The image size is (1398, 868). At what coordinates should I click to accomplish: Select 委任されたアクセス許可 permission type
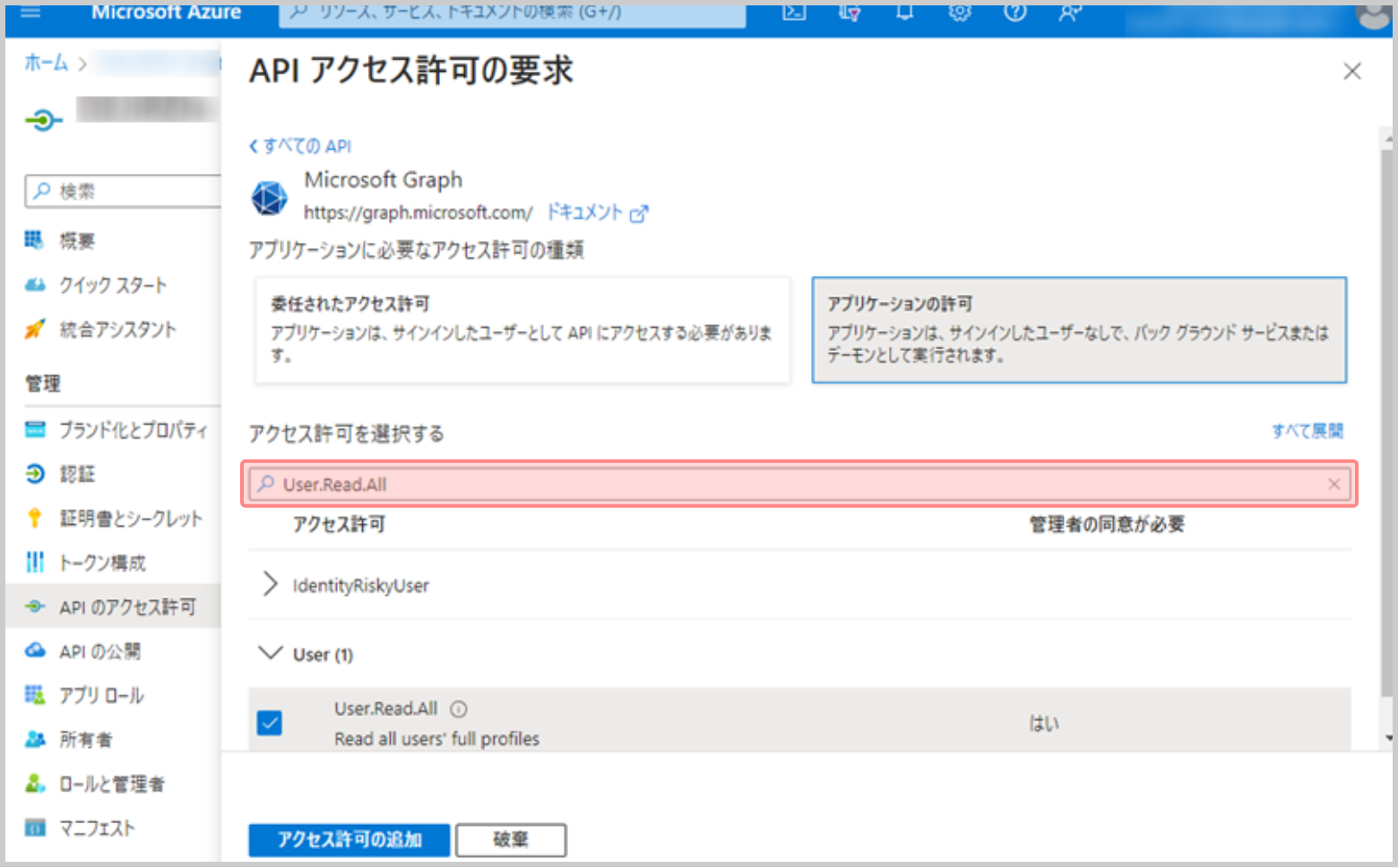(x=522, y=330)
